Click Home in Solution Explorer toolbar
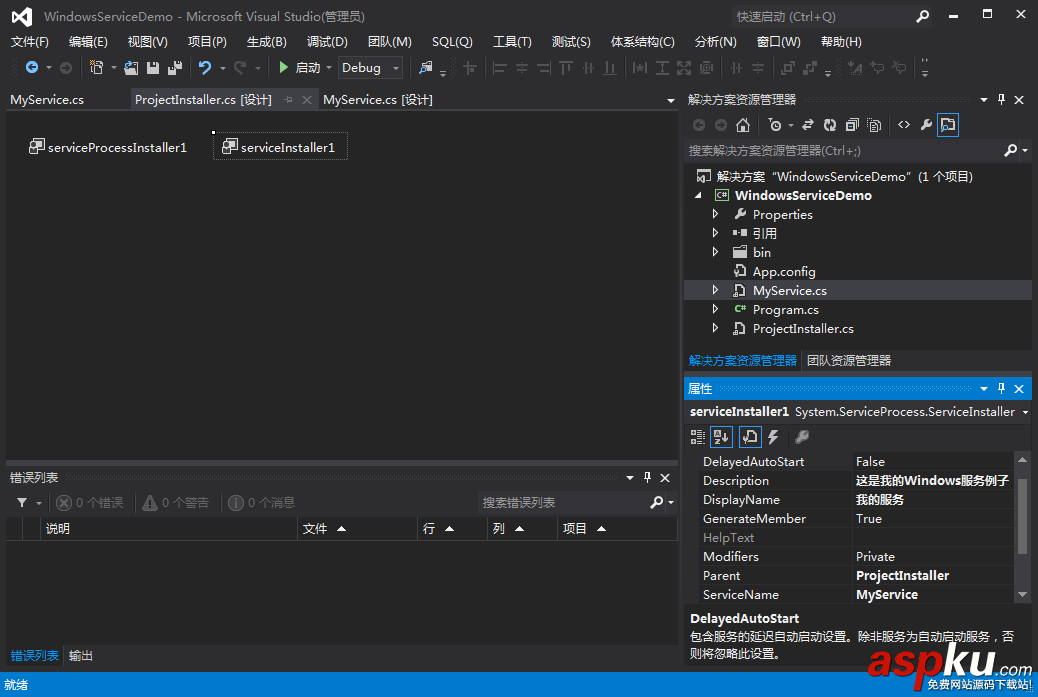This screenshot has height=697, width=1038. 743,124
